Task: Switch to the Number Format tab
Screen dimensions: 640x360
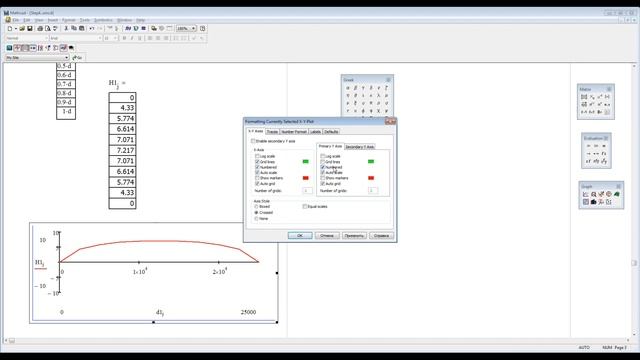Action: pos(294,132)
